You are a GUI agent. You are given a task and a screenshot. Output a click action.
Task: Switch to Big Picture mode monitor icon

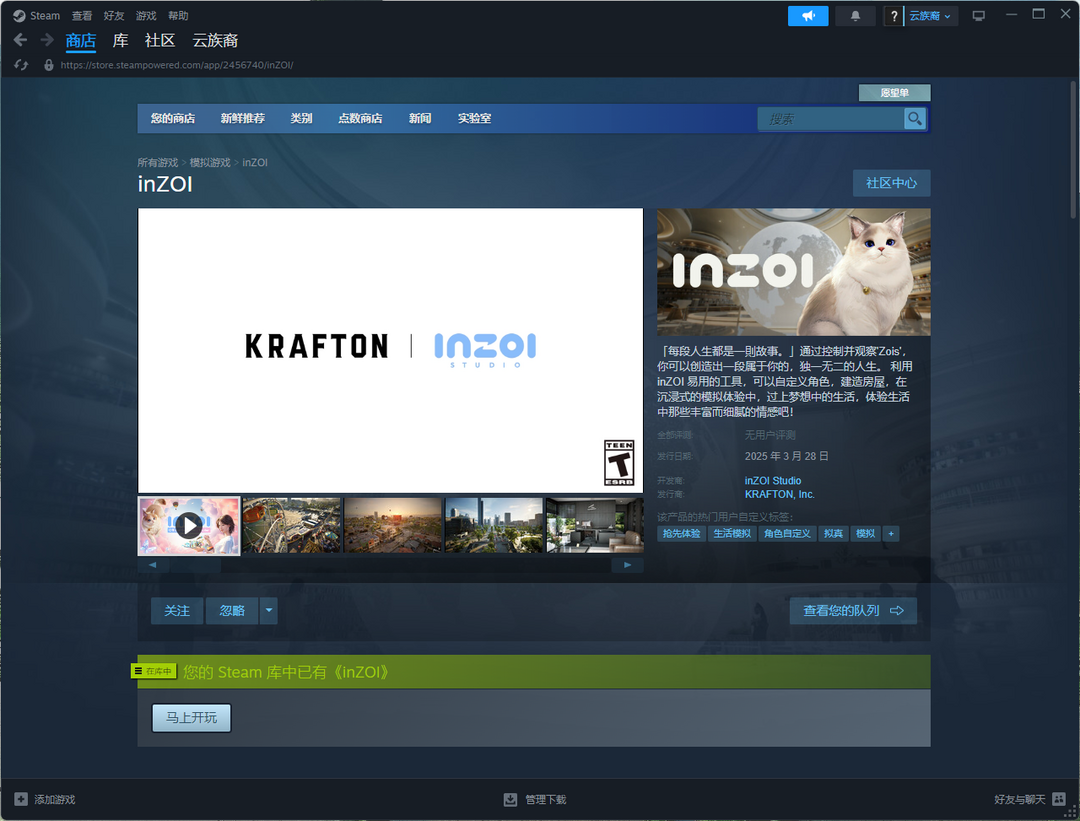(978, 16)
